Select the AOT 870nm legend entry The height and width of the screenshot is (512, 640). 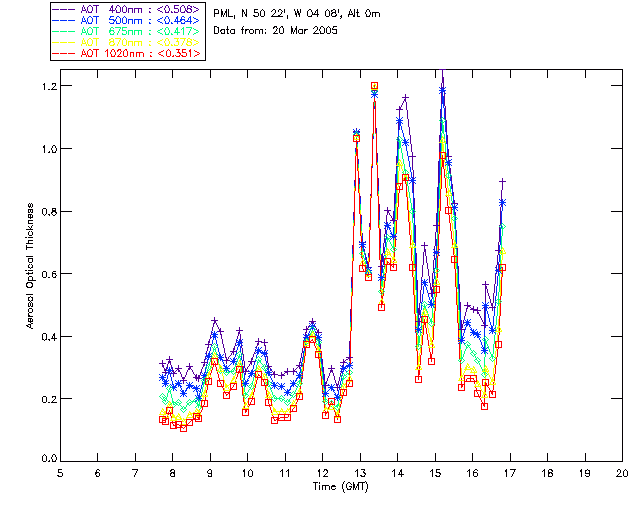pyautogui.click(x=127, y=42)
